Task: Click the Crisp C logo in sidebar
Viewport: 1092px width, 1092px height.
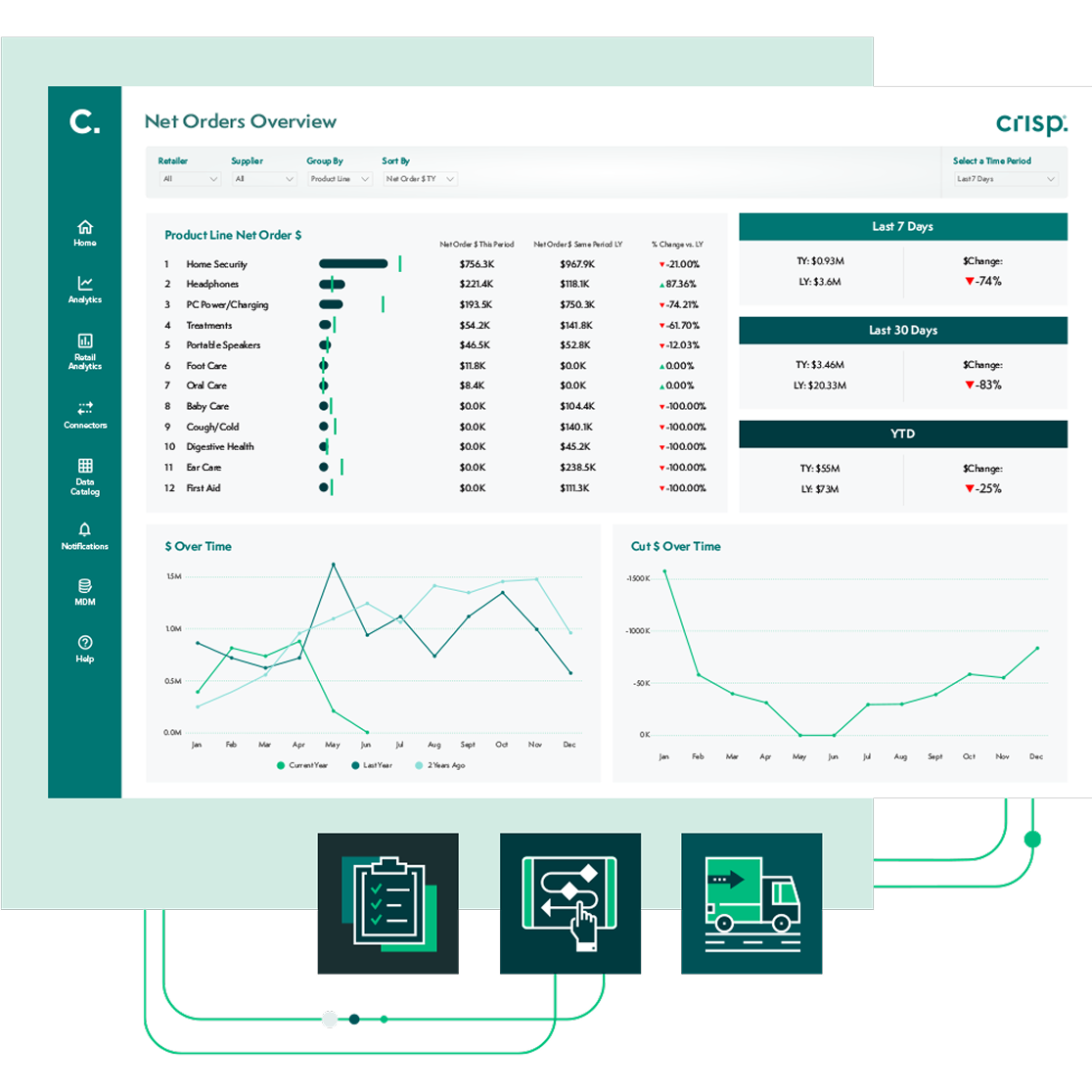Action: click(84, 122)
